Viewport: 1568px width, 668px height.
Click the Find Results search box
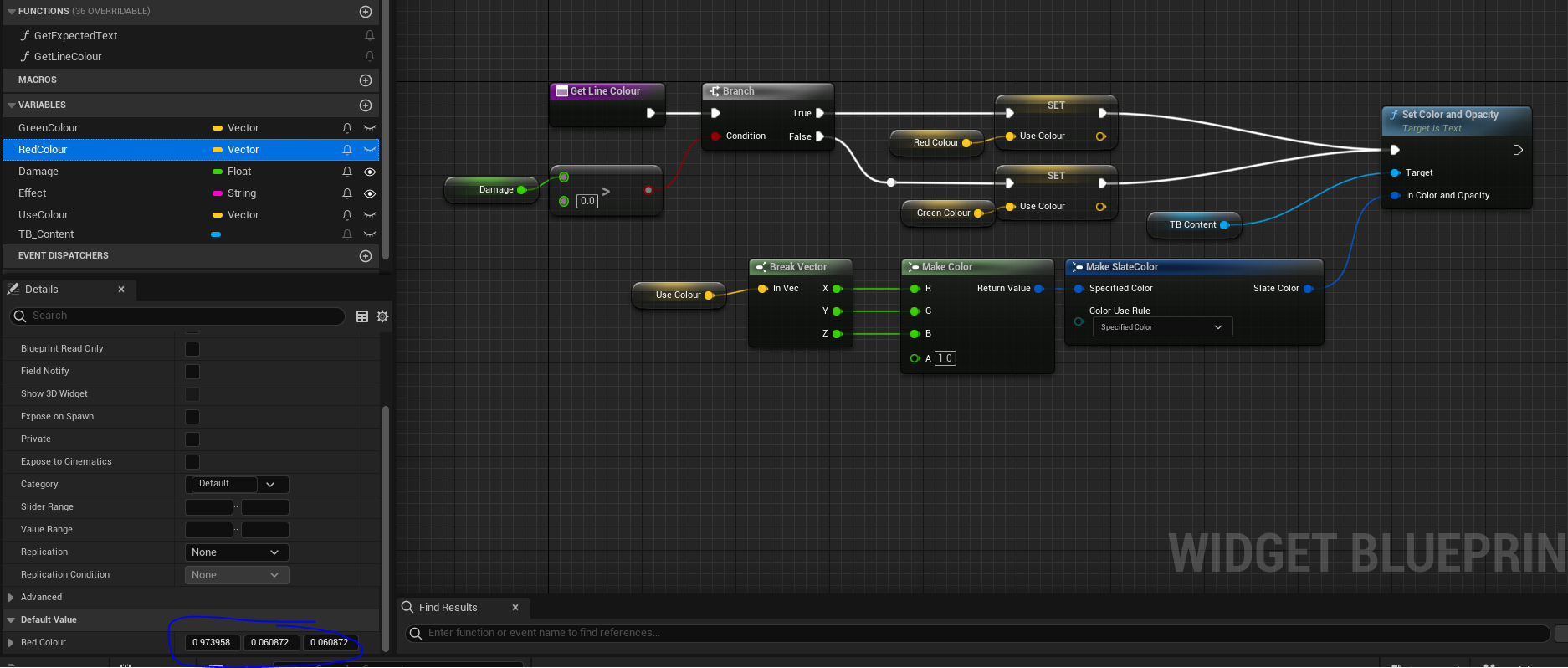[978, 634]
